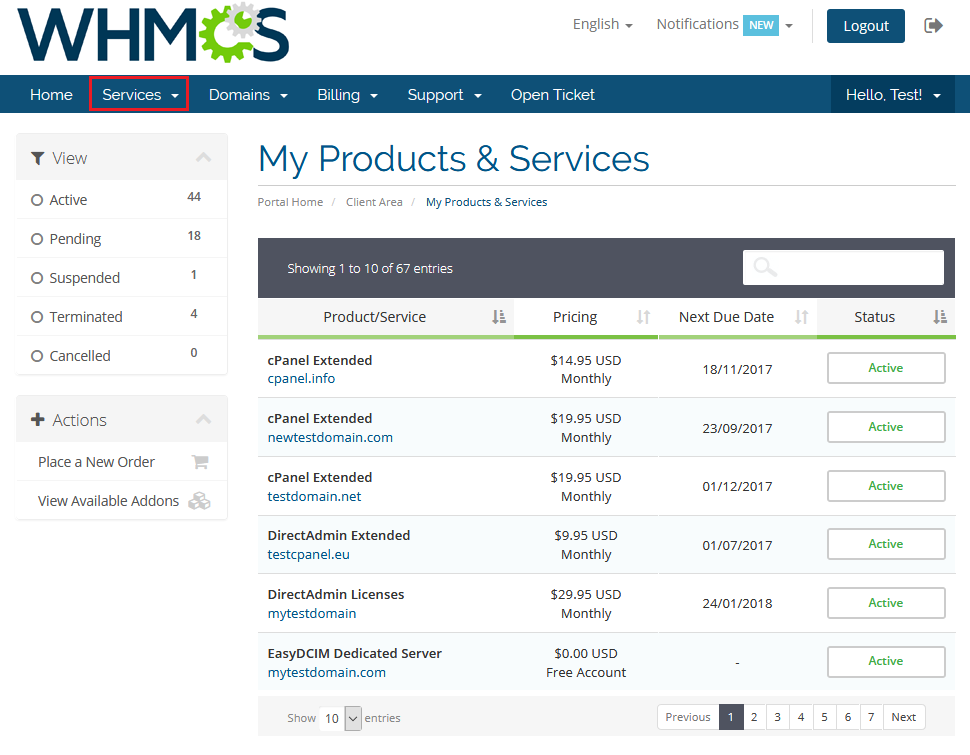Collapse the View panel chevron
Viewport: 970px width, 755px height.
coord(204,157)
